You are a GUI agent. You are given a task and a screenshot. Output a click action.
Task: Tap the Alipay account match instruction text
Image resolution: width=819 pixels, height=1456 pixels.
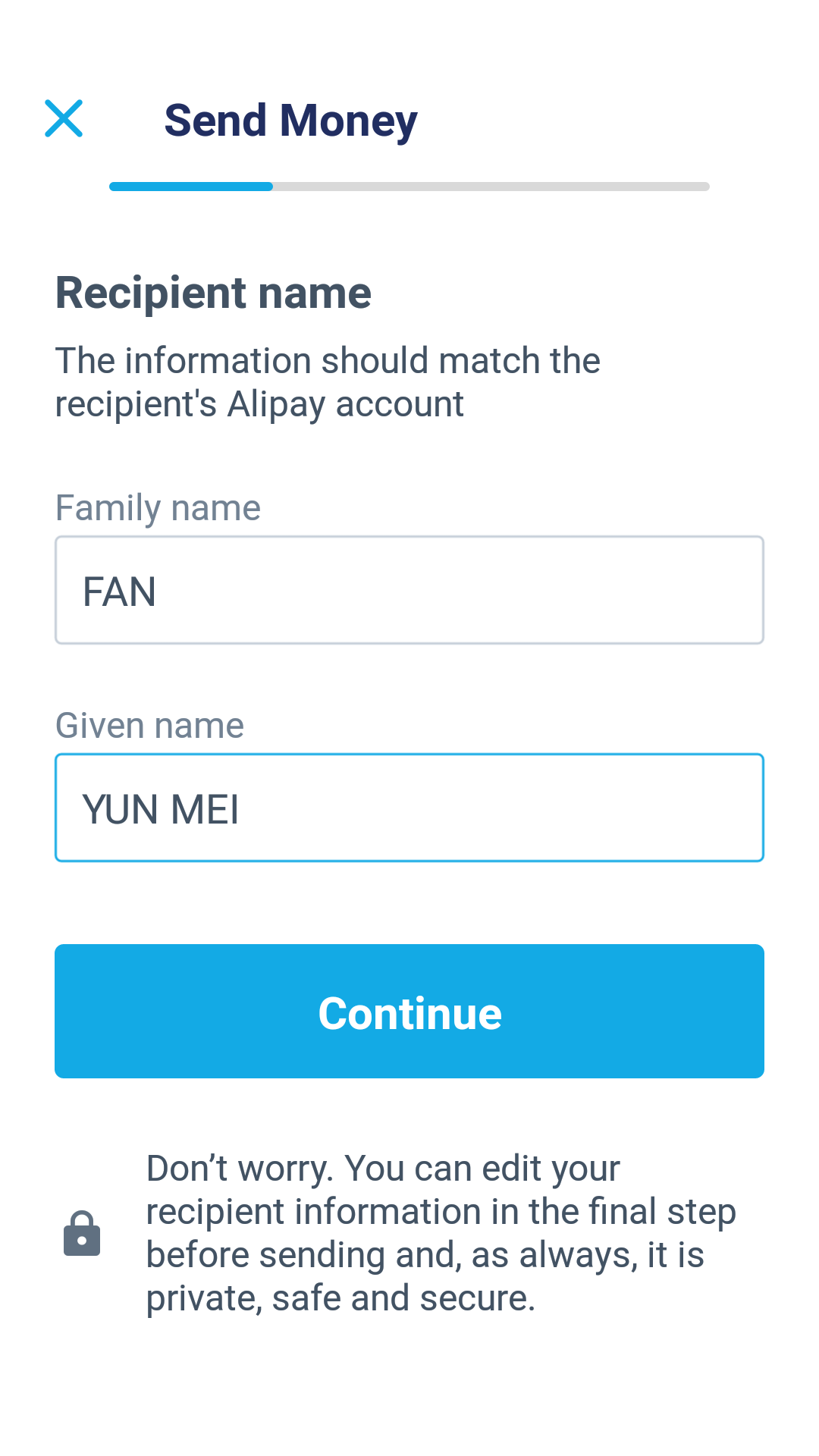(328, 361)
